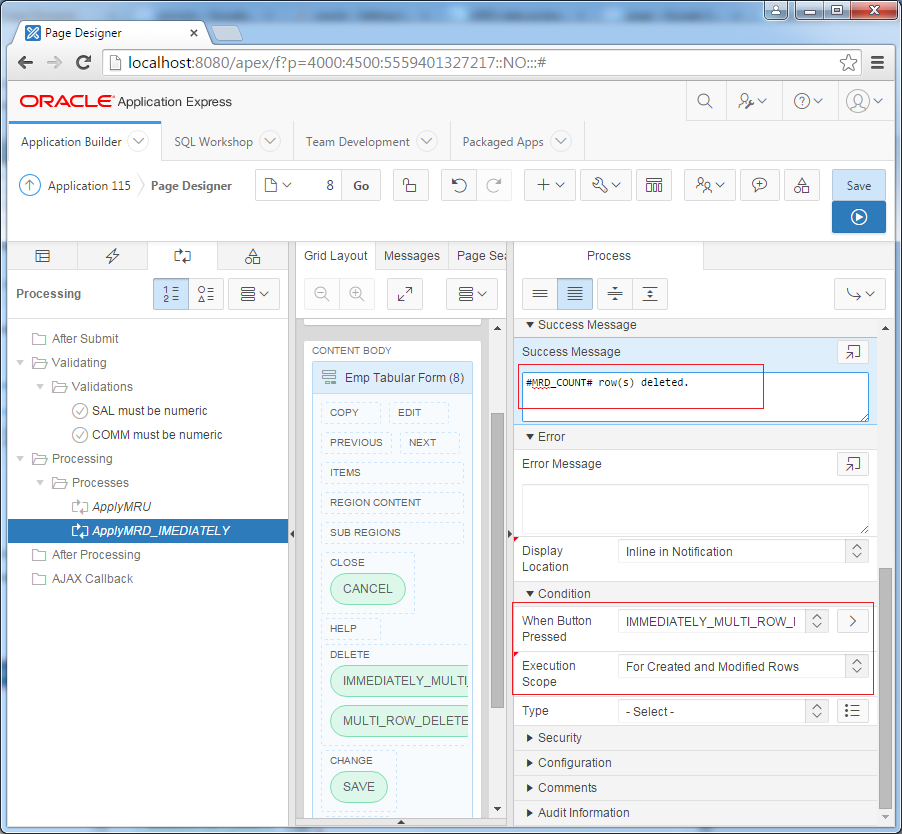Select SAL must be numeric validation
Image resolution: width=902 pixels, height=834 pixels.
(x=150, y=411)
